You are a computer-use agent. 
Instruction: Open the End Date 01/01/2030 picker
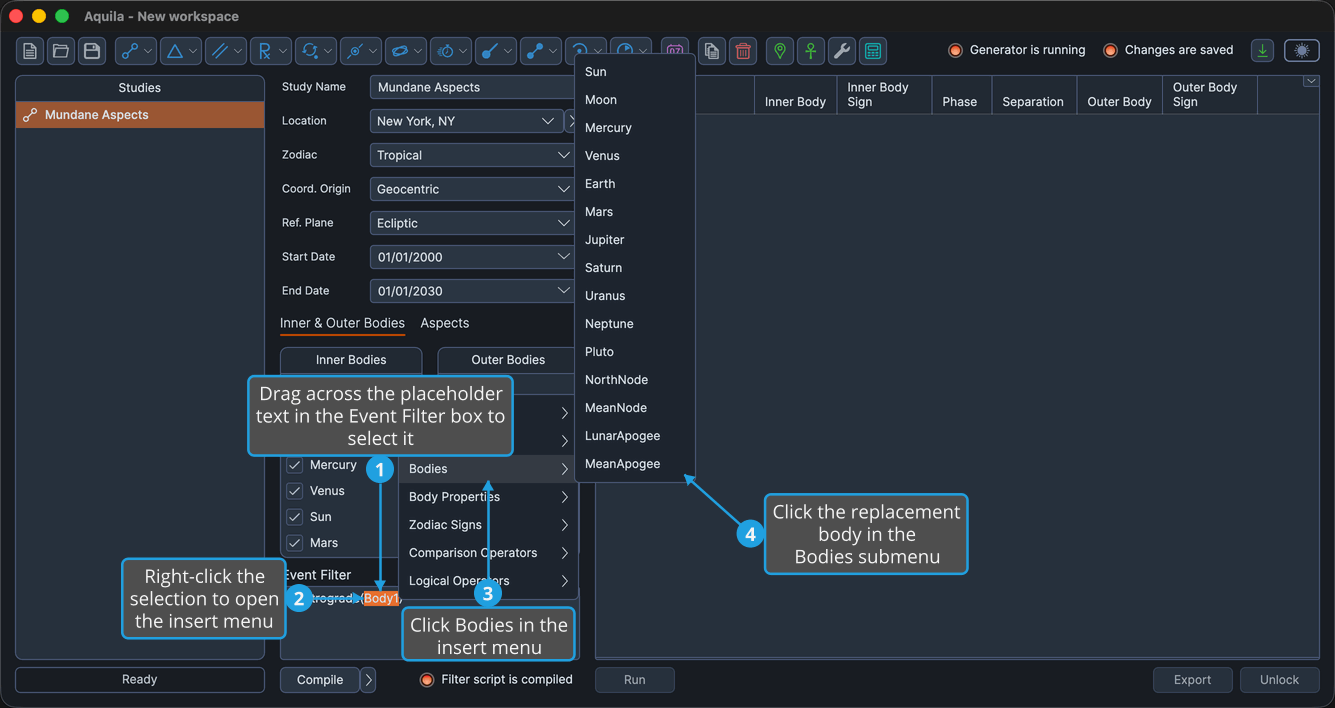(x=472, y=291)
